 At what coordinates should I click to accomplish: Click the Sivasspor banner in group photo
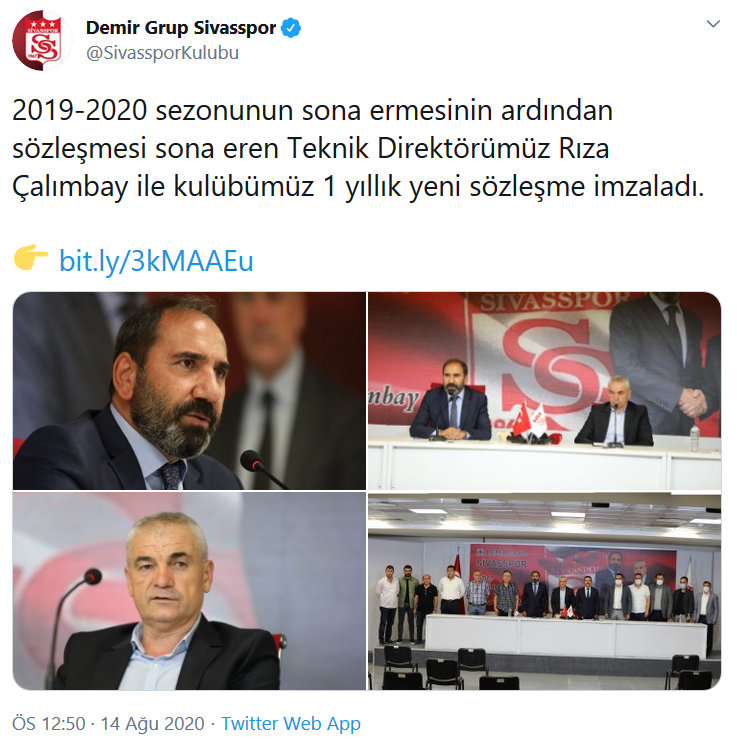pyautogui.click(x=573, y=571)
